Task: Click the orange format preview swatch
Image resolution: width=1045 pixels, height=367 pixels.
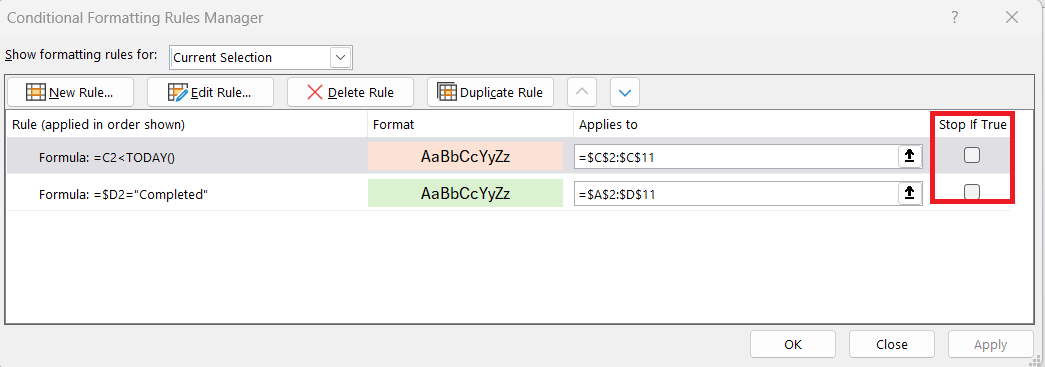Action: click(465, 157)
